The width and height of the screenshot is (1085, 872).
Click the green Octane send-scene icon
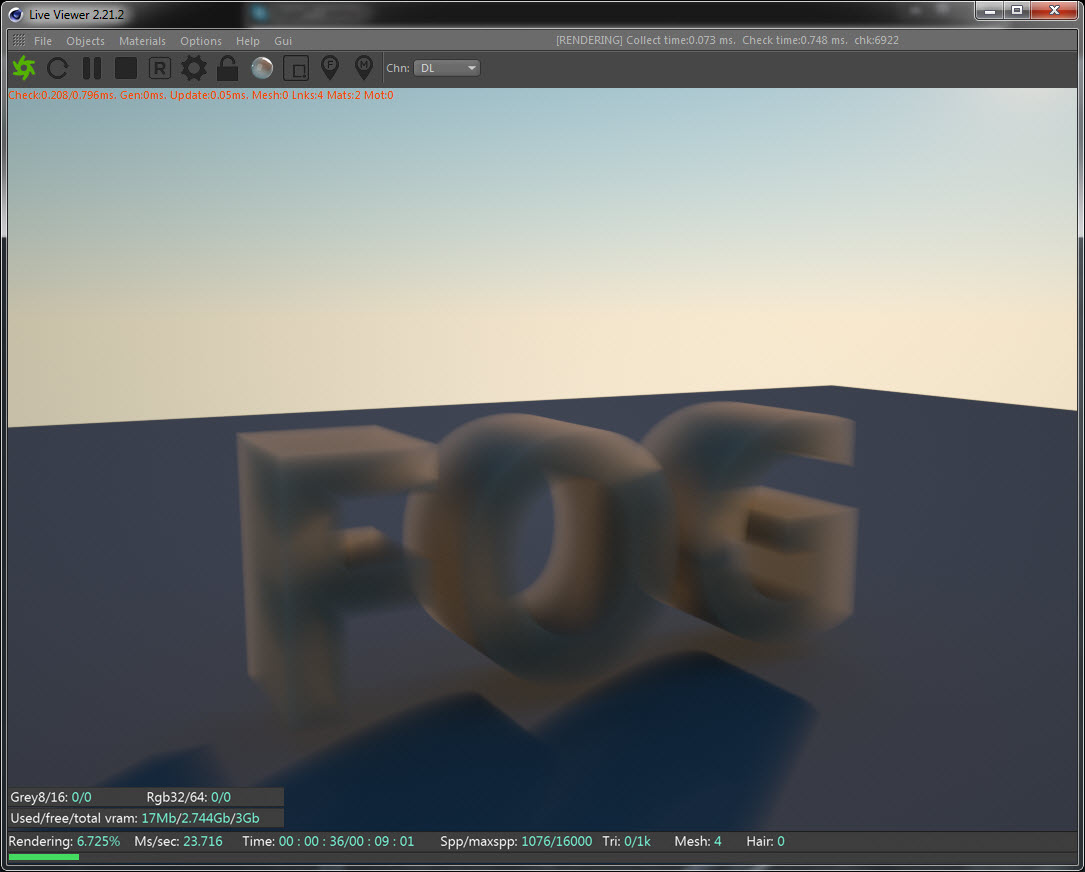[x=24, y=68]
